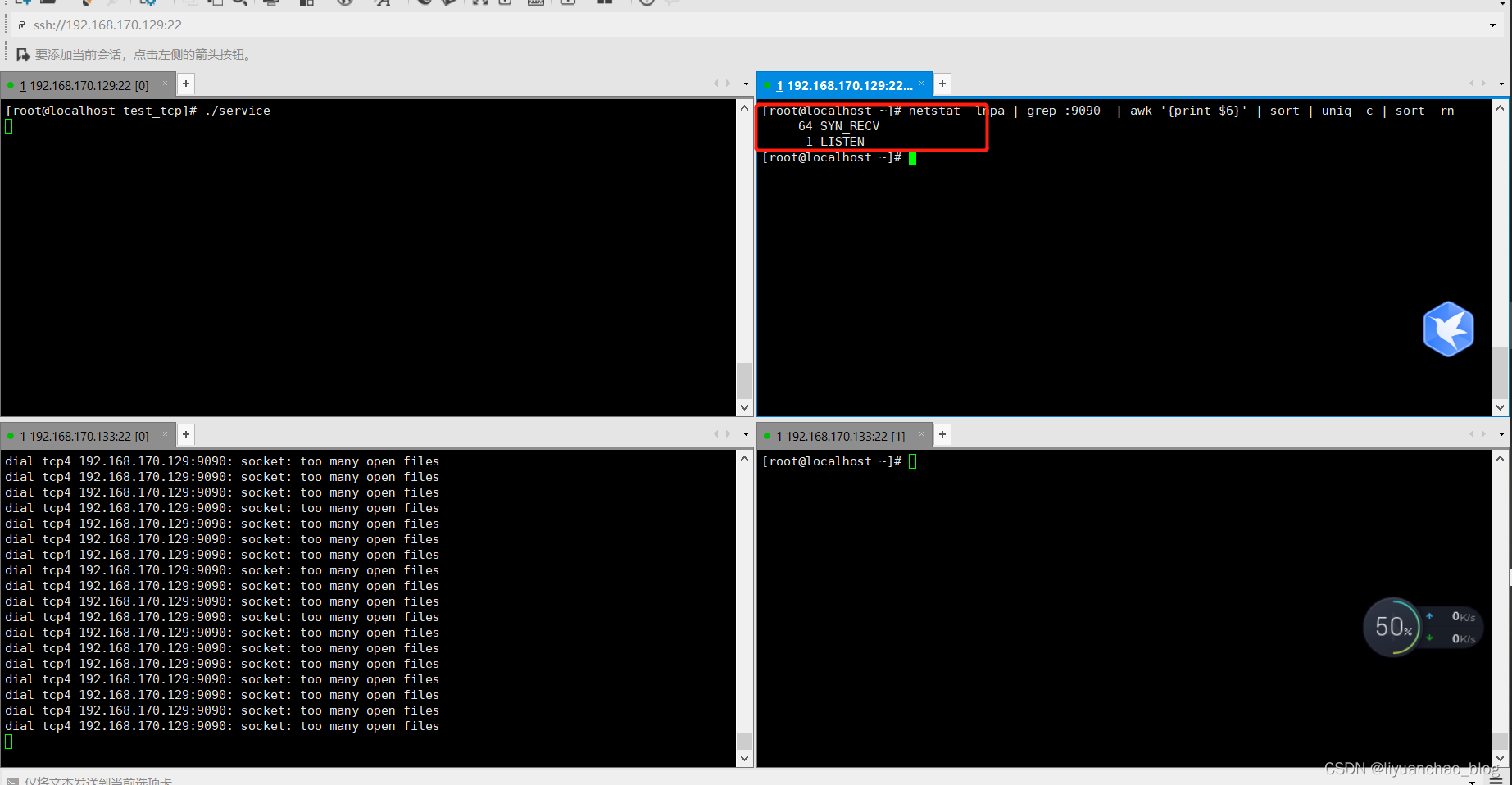The image size is (1512, 785).
Task: Select the active blue 192.168.170.129:22... tab
Action: 843,85
